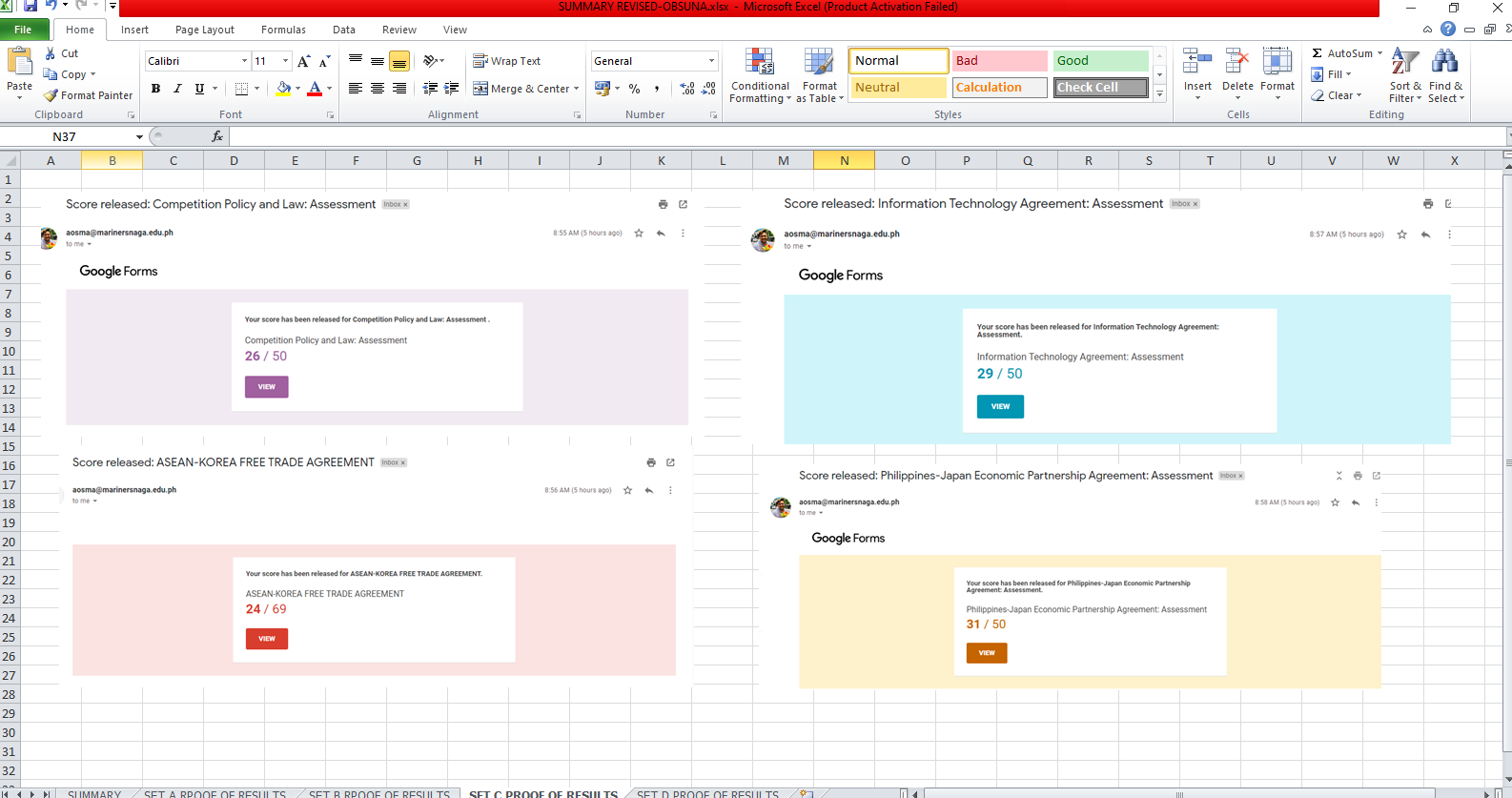Open the SUMMARY worksheet tab
This screenshot has width=1512, height=798.
point(94,793)
